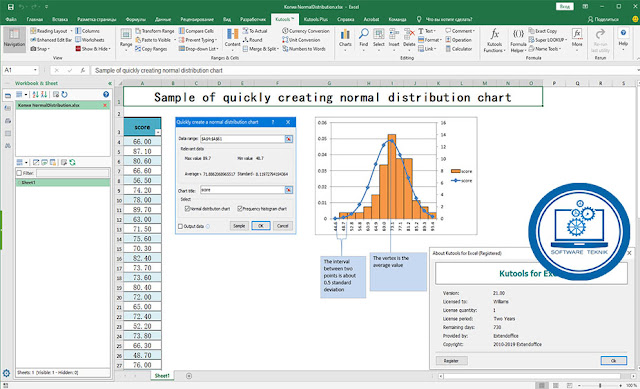Close Копия NormalDistribution.xlsx with red X

pos(105,105)
